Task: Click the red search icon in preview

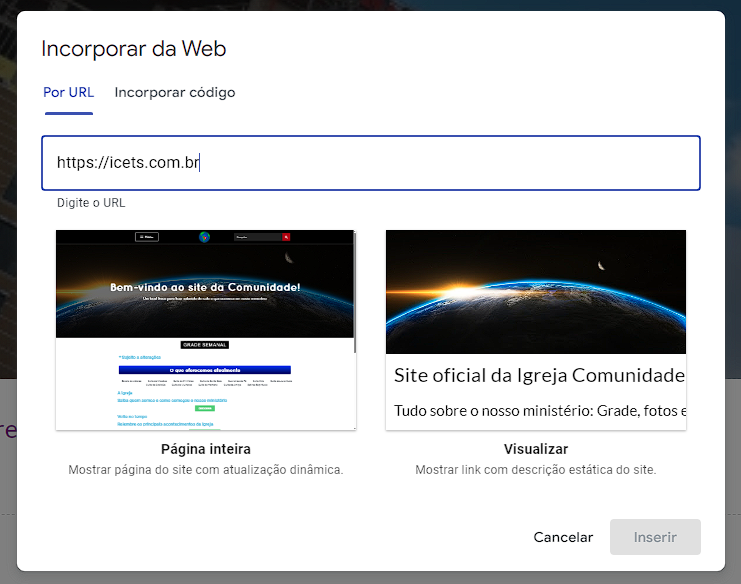Action: 286,237
